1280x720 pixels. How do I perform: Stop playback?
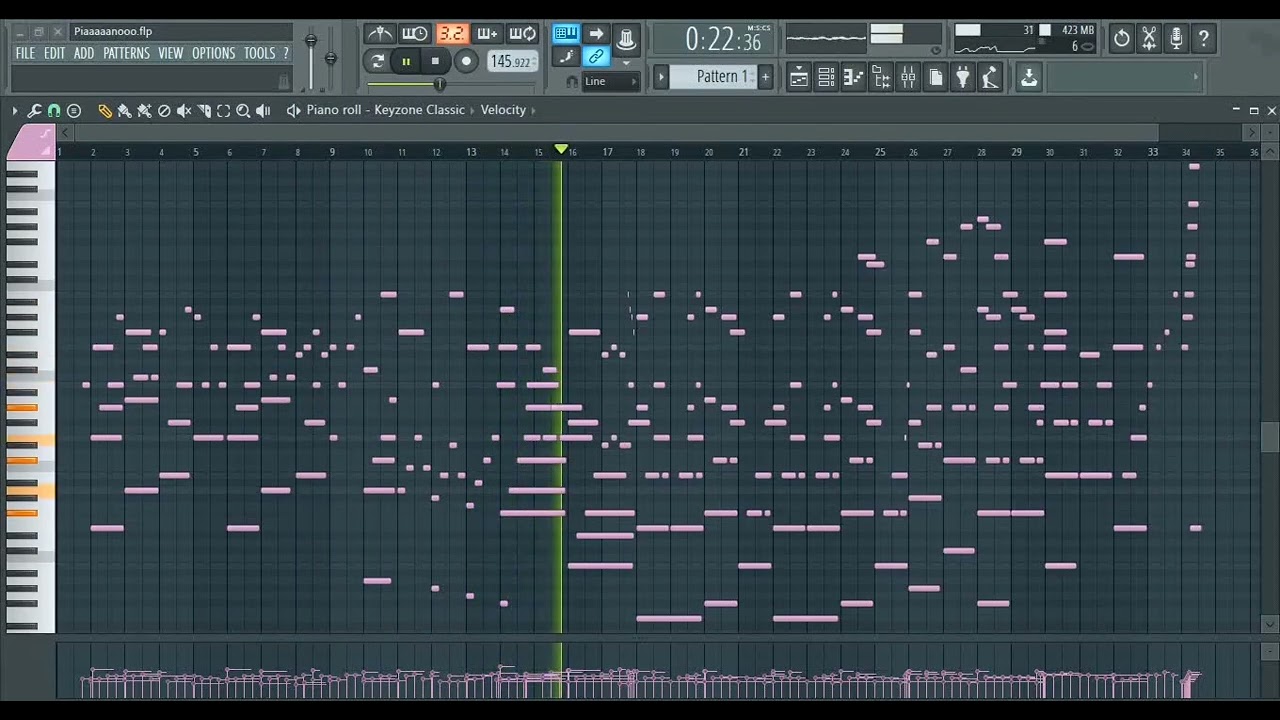[x=435, y=61]
